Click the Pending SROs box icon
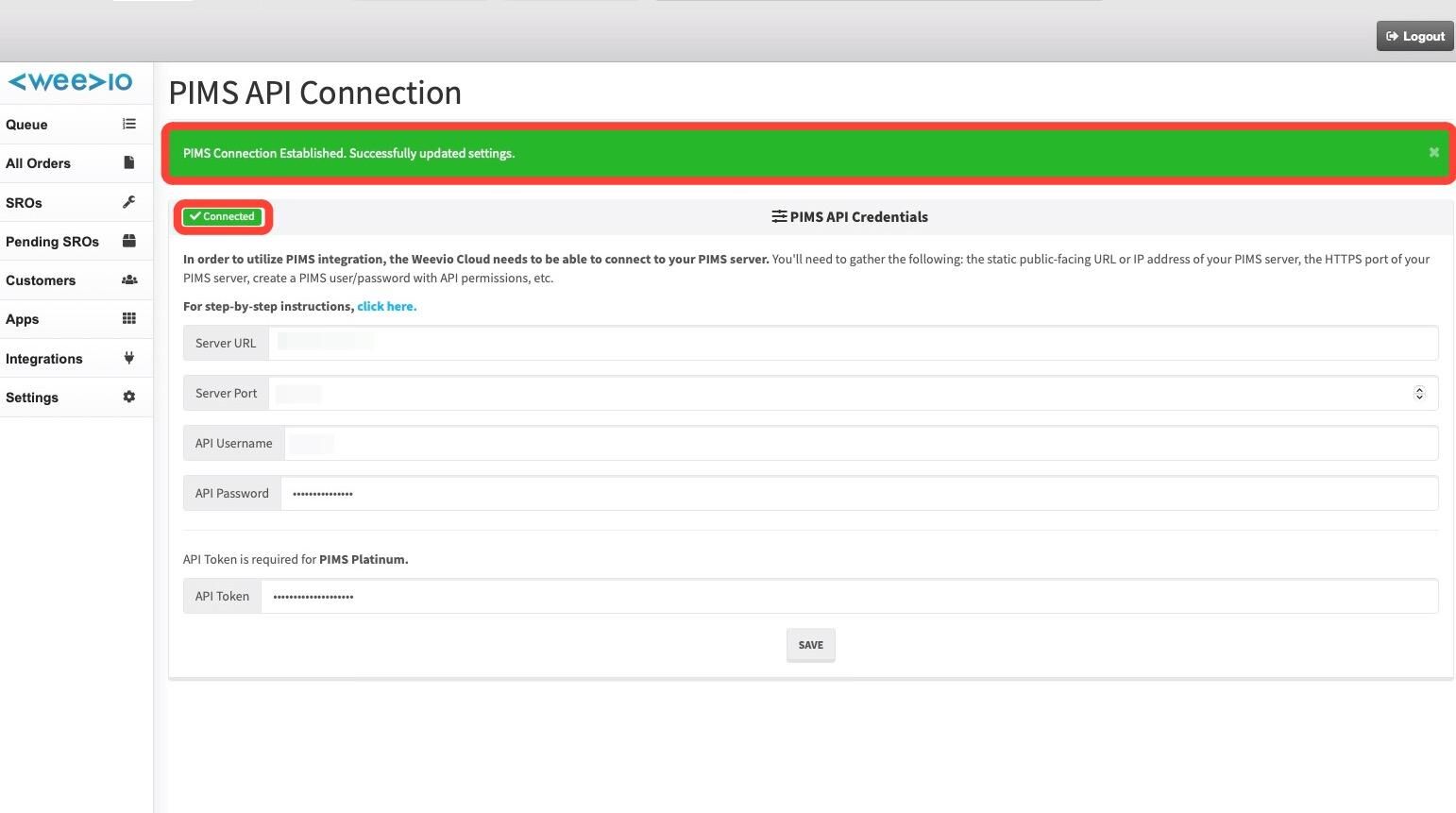Image resolution: width=1456 pixels, height=813 pixels. (129, 241)
